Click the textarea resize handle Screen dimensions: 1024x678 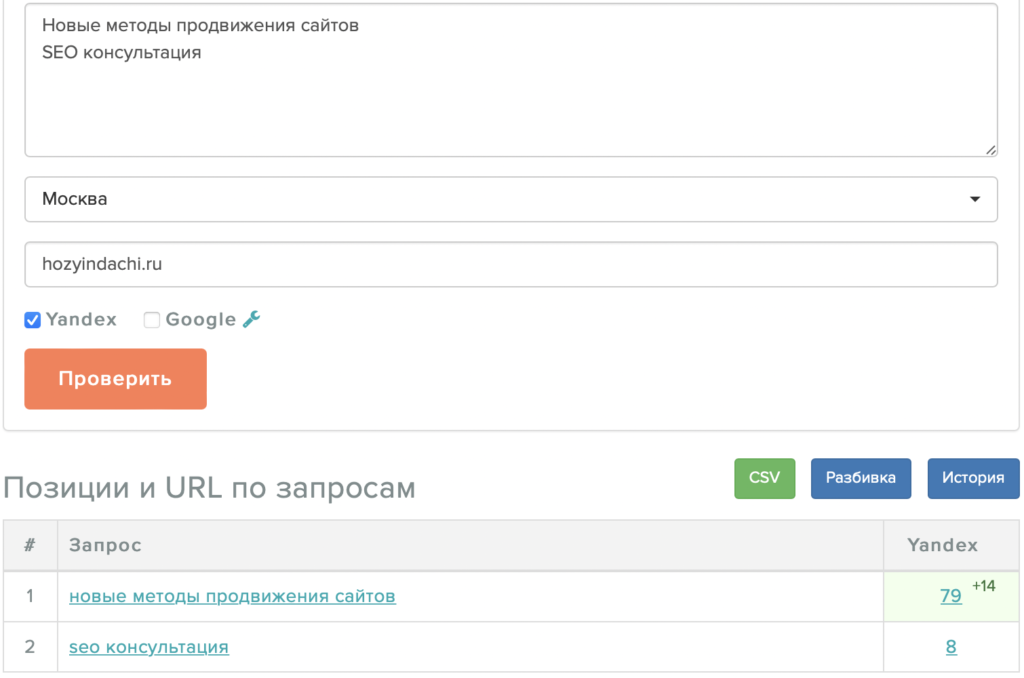(991, 150)
